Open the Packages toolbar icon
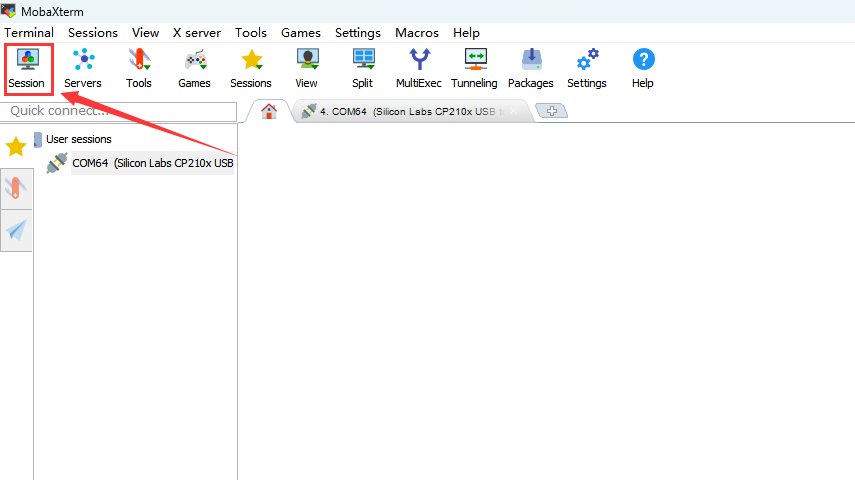Image resolution: width=855 pixels, height=480 pixels. point(531,69)
